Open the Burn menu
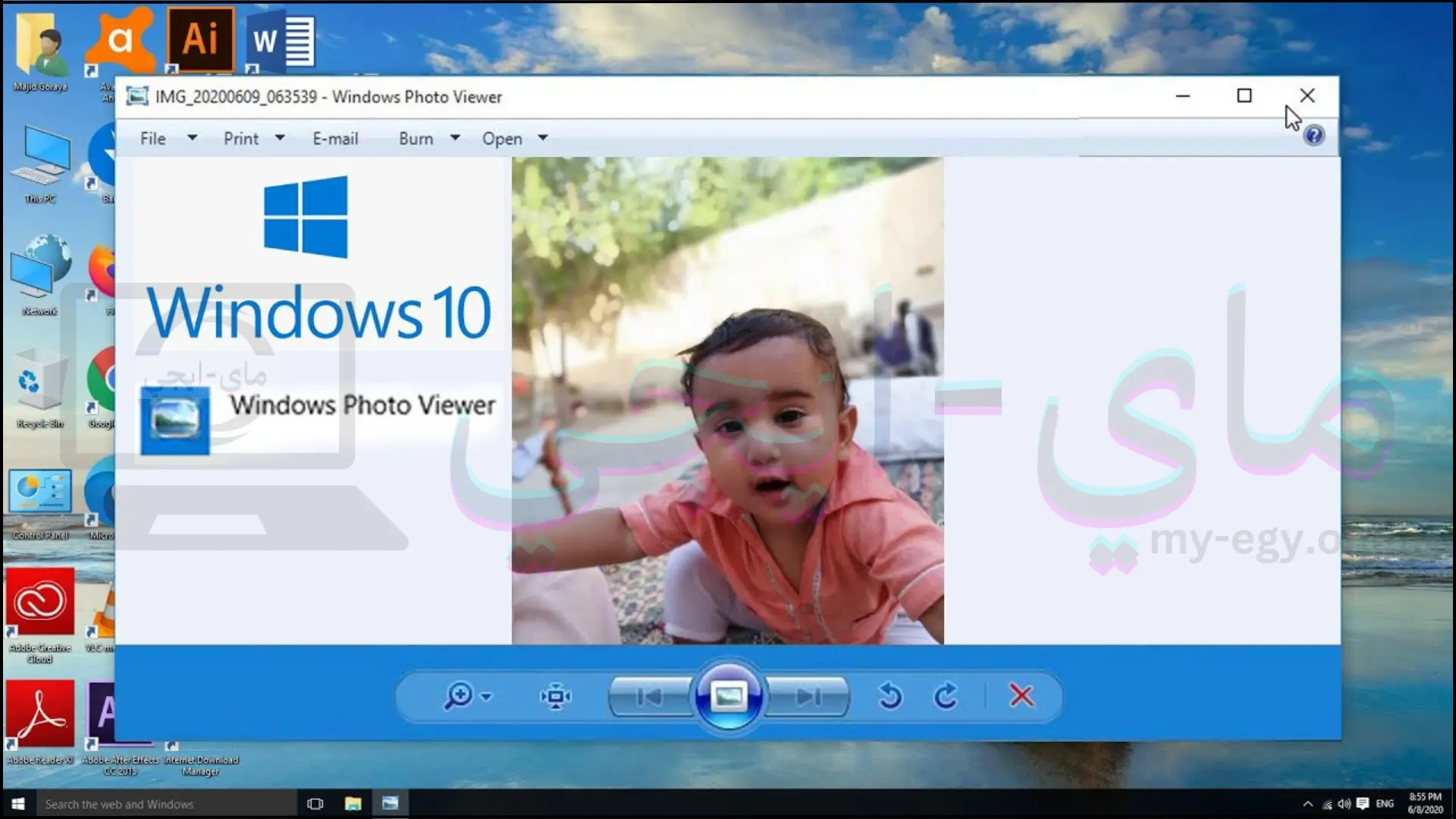The width and height of the screenshot is (1456, 819). 416,139
